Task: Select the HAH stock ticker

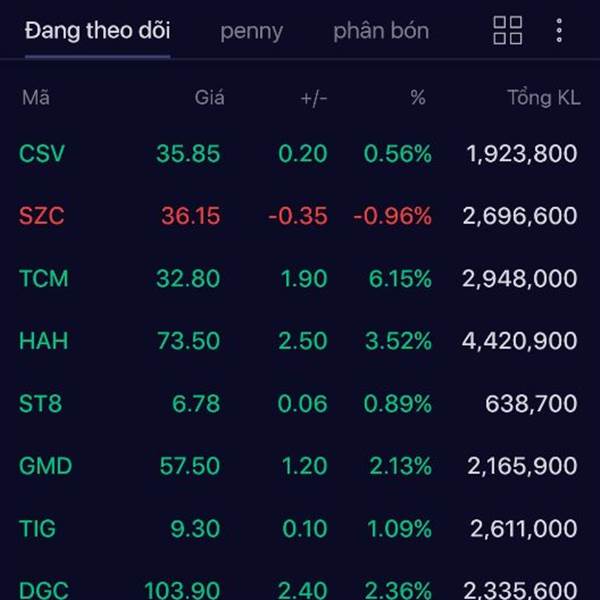Action: click(x=44, y=341)
